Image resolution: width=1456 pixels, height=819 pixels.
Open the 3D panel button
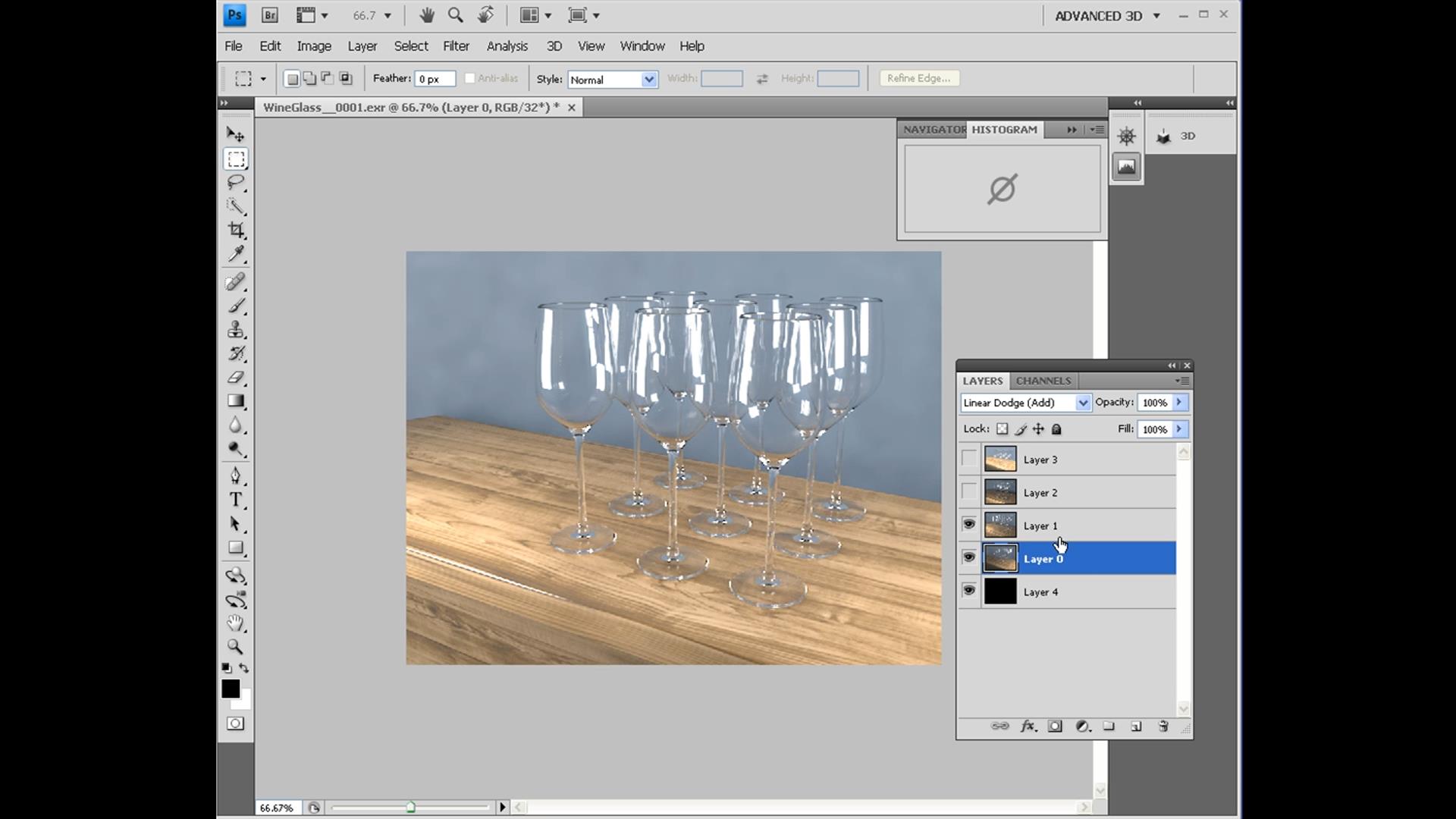(1176, 136)
